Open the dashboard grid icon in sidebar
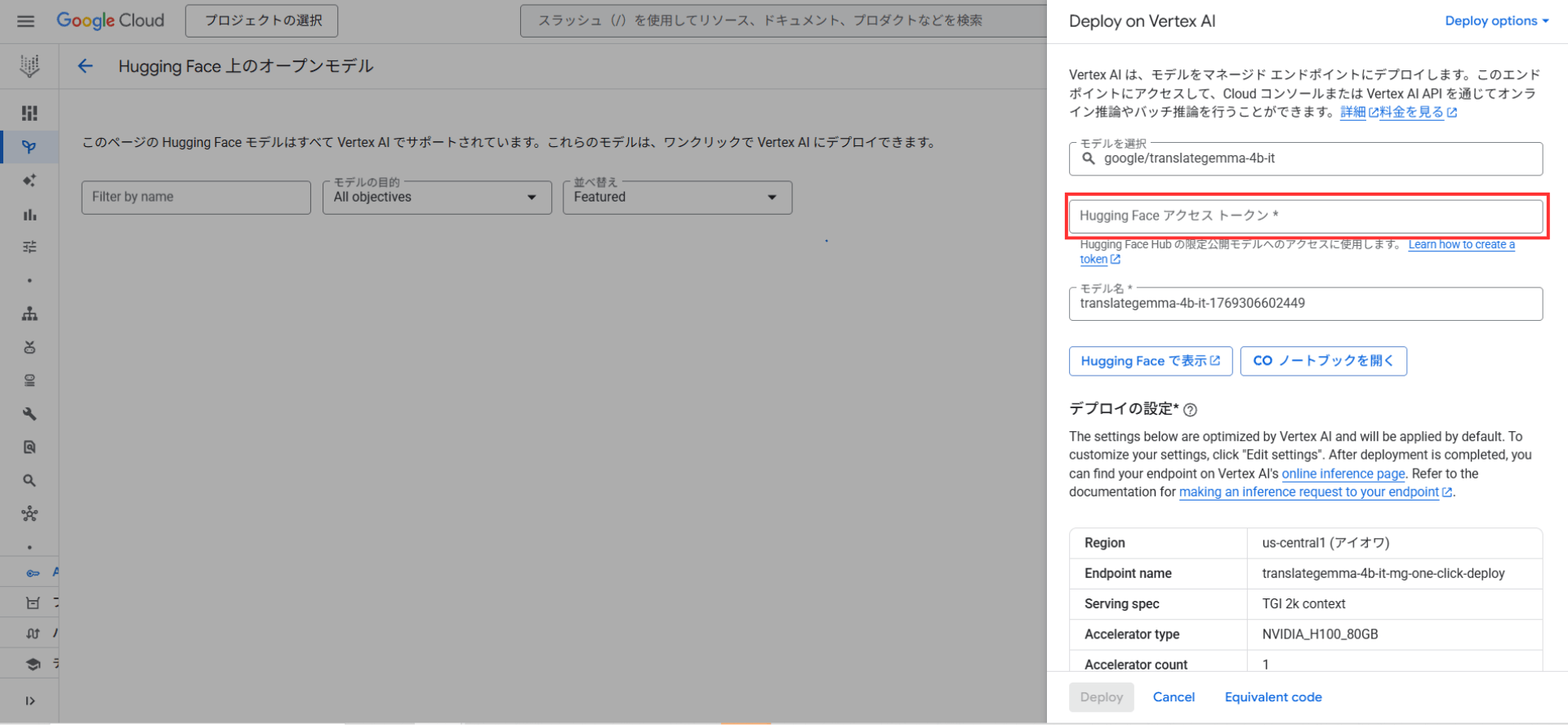 pyautogui.click(x=29, y=113)
